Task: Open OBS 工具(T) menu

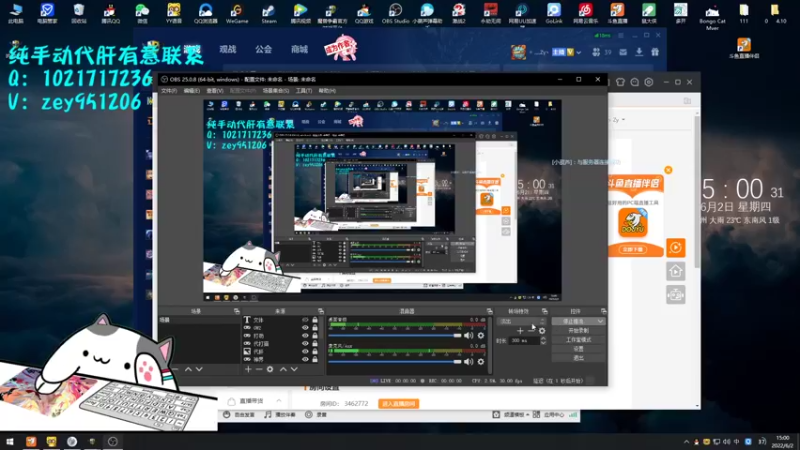Action: click(304, 91)
